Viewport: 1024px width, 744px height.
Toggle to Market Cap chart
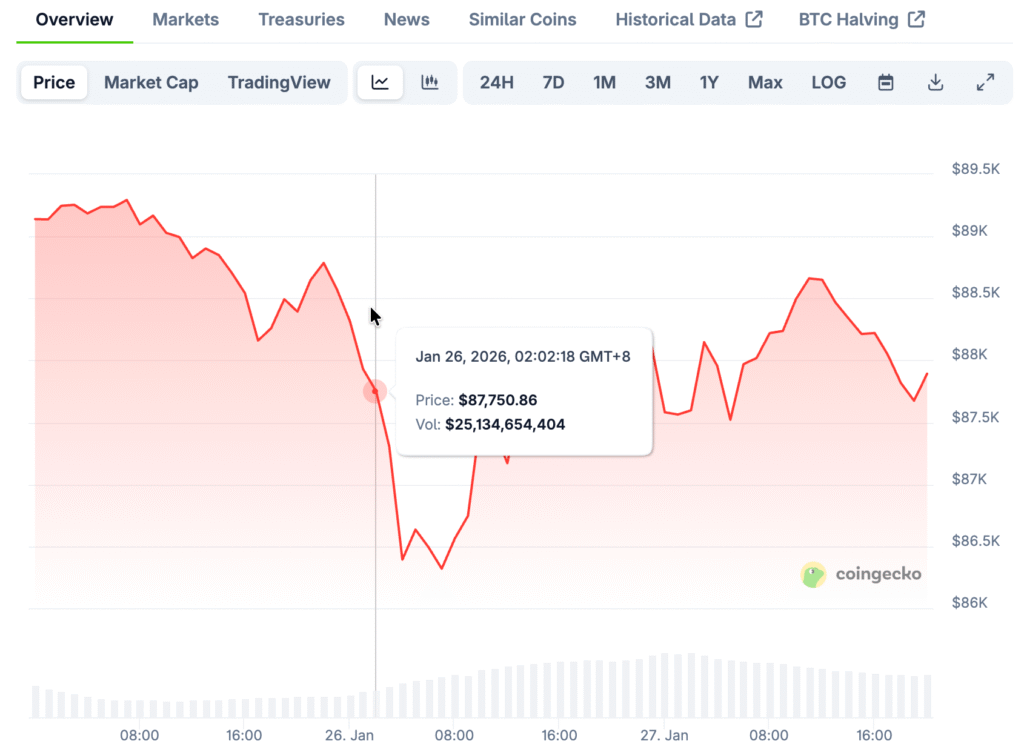(x=151, y=83)
